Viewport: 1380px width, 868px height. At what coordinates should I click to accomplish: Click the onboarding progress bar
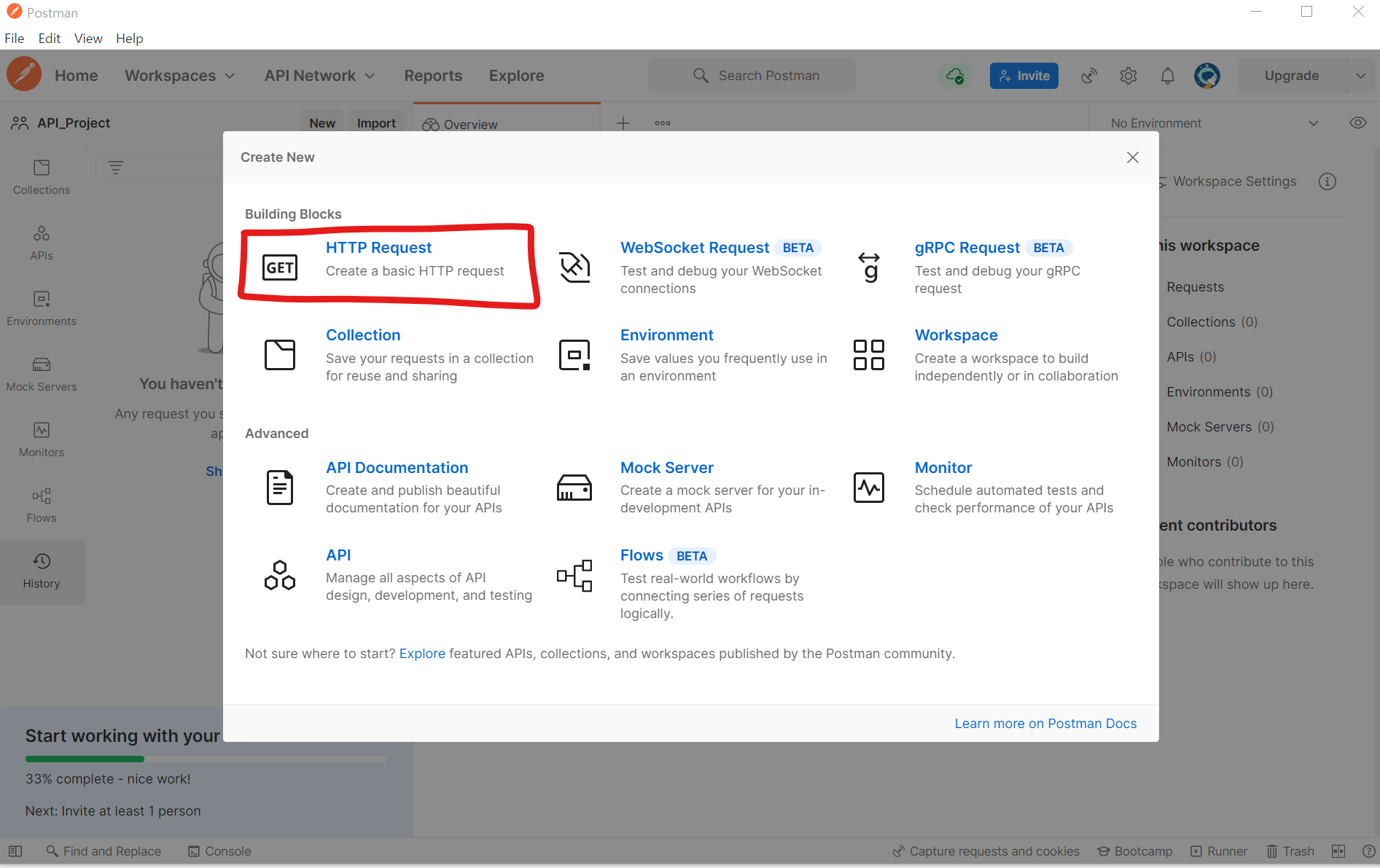(x=206, y=759)
